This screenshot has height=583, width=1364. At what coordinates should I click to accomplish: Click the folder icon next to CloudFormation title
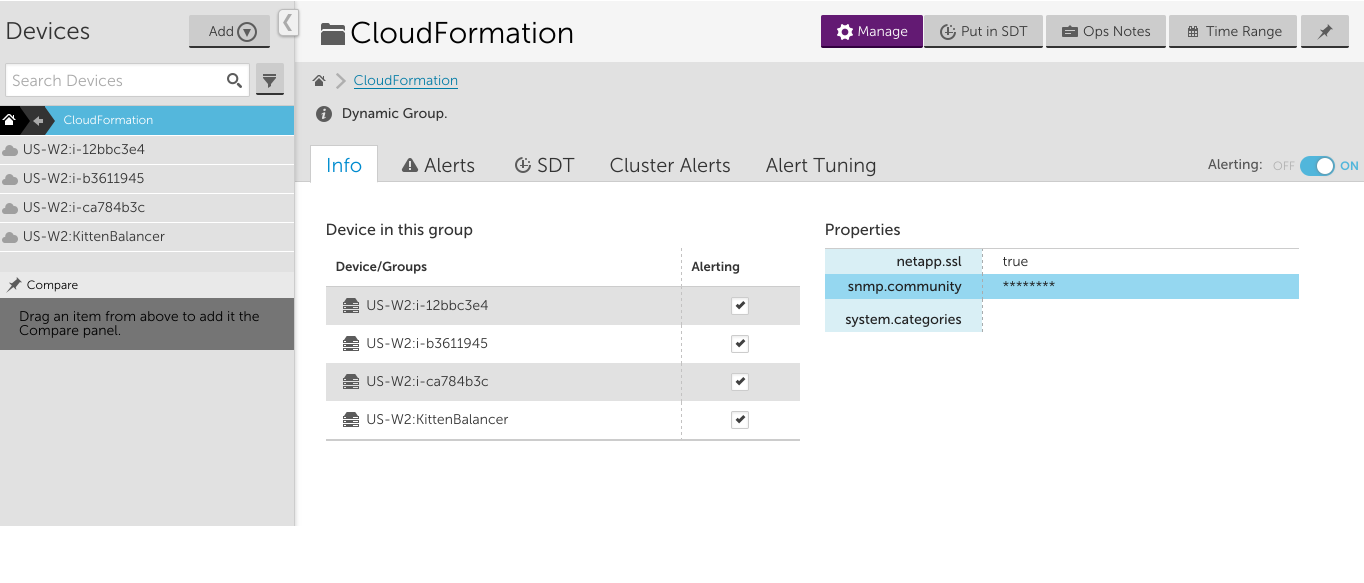pyautogui.click(x=333, y=34)
